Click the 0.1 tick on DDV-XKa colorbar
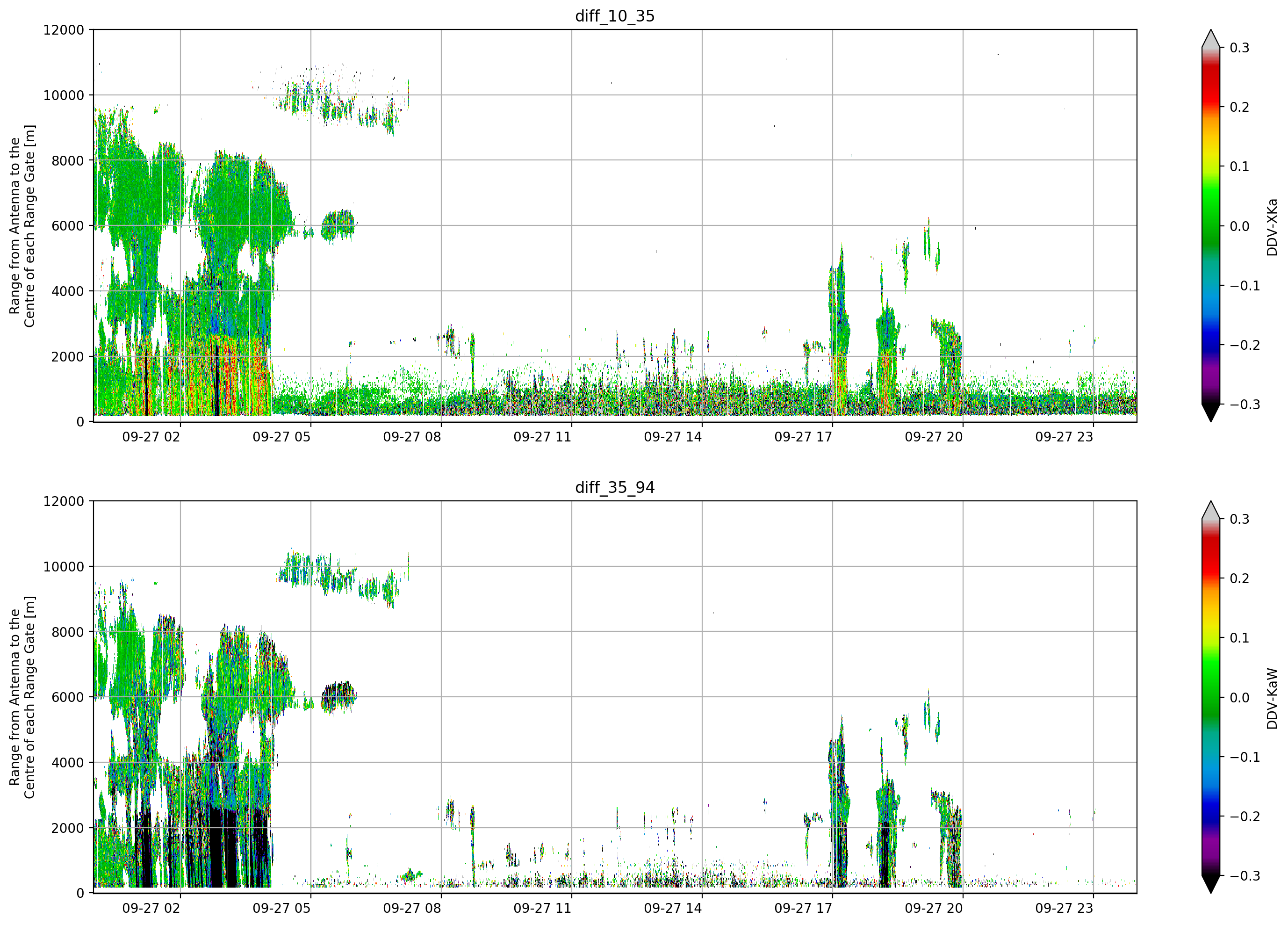This screenshot has height=925, width=1288. point(1240,166)
